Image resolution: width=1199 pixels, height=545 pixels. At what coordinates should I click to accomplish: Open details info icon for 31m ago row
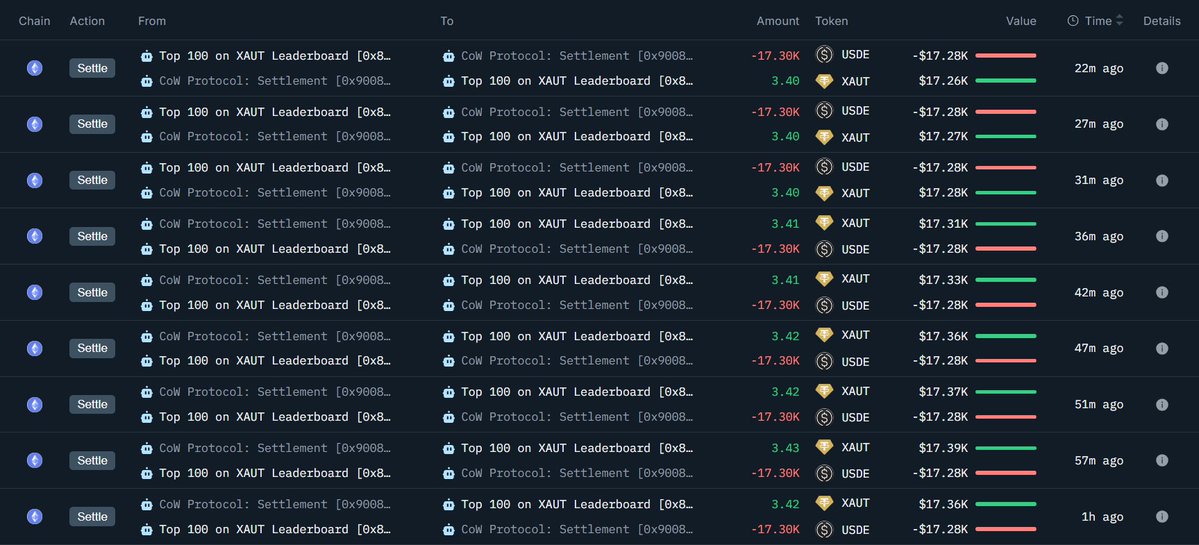(x=1162, y=180)
